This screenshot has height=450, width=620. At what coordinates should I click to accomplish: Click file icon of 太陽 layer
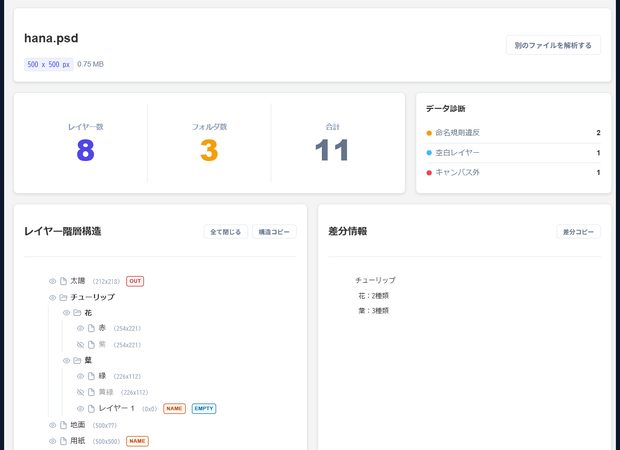tap(63, 281)
